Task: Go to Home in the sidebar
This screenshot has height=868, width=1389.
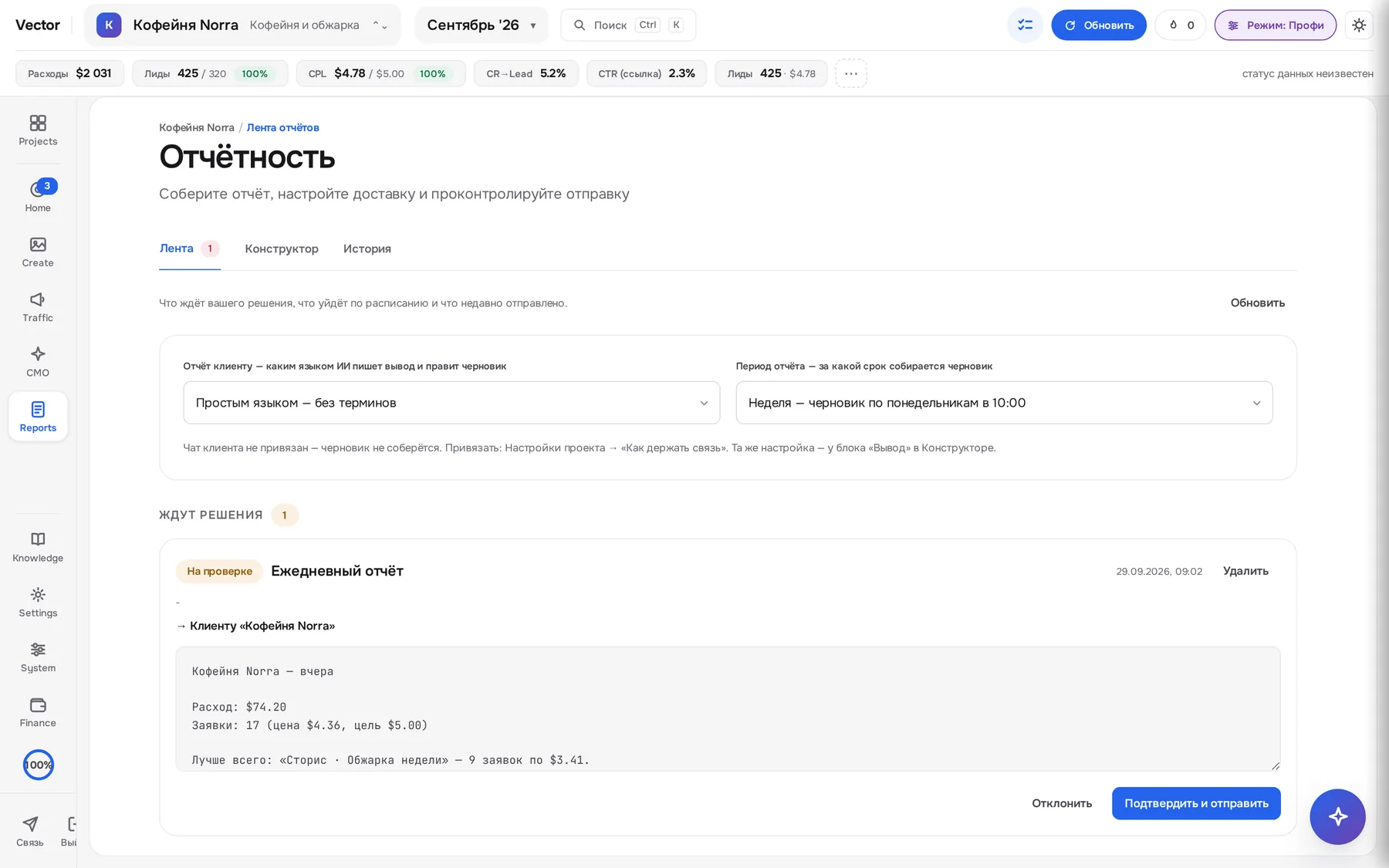Action: pos(38,197)
